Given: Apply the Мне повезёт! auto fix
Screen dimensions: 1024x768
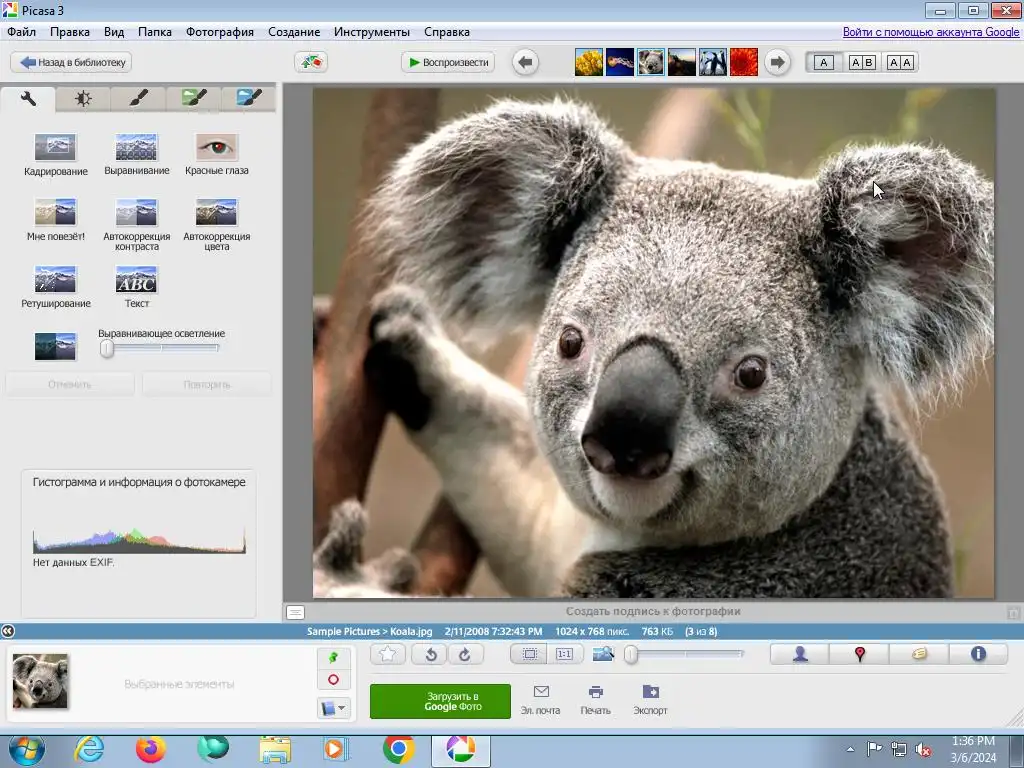Looking at the screenshot, I should 55,213.
